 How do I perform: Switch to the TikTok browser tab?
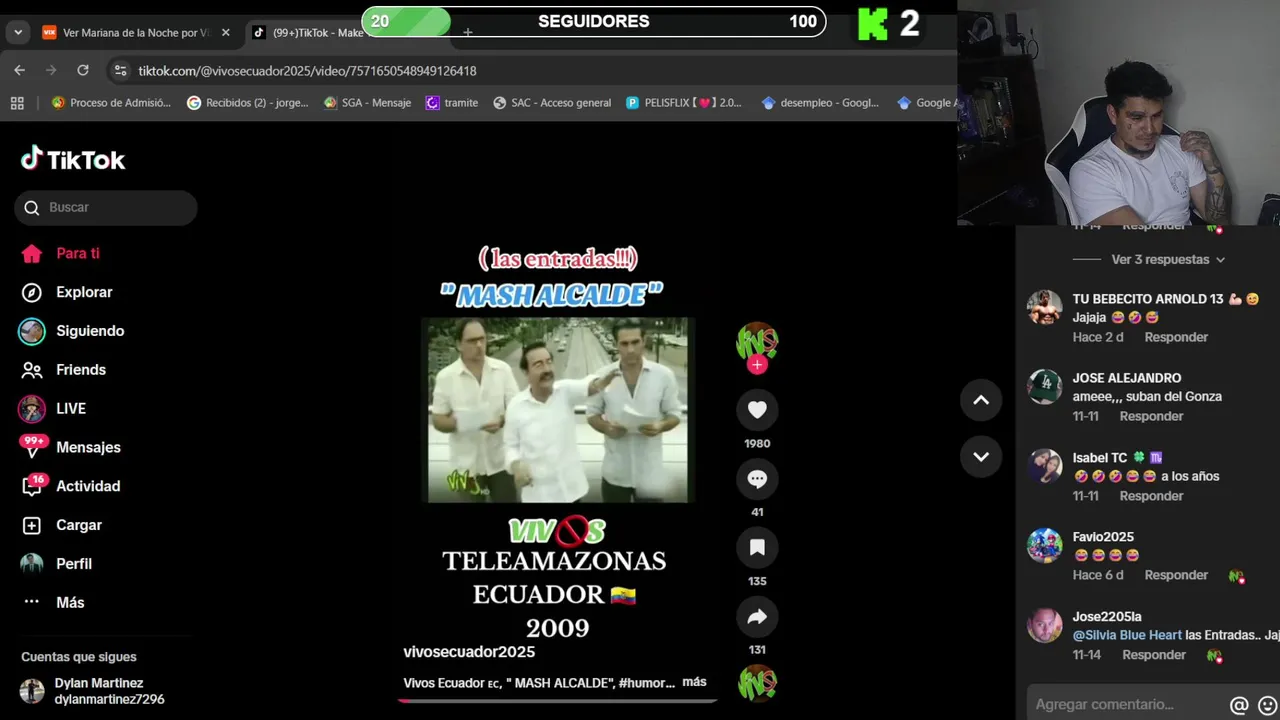[x=310, y=32]
